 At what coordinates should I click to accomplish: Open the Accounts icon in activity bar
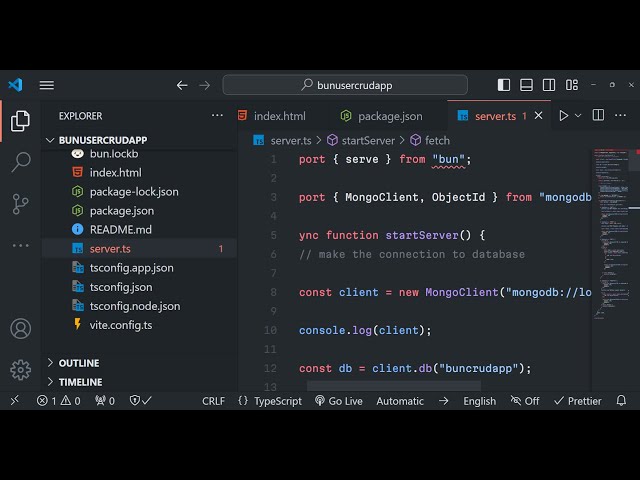(20, 328)
